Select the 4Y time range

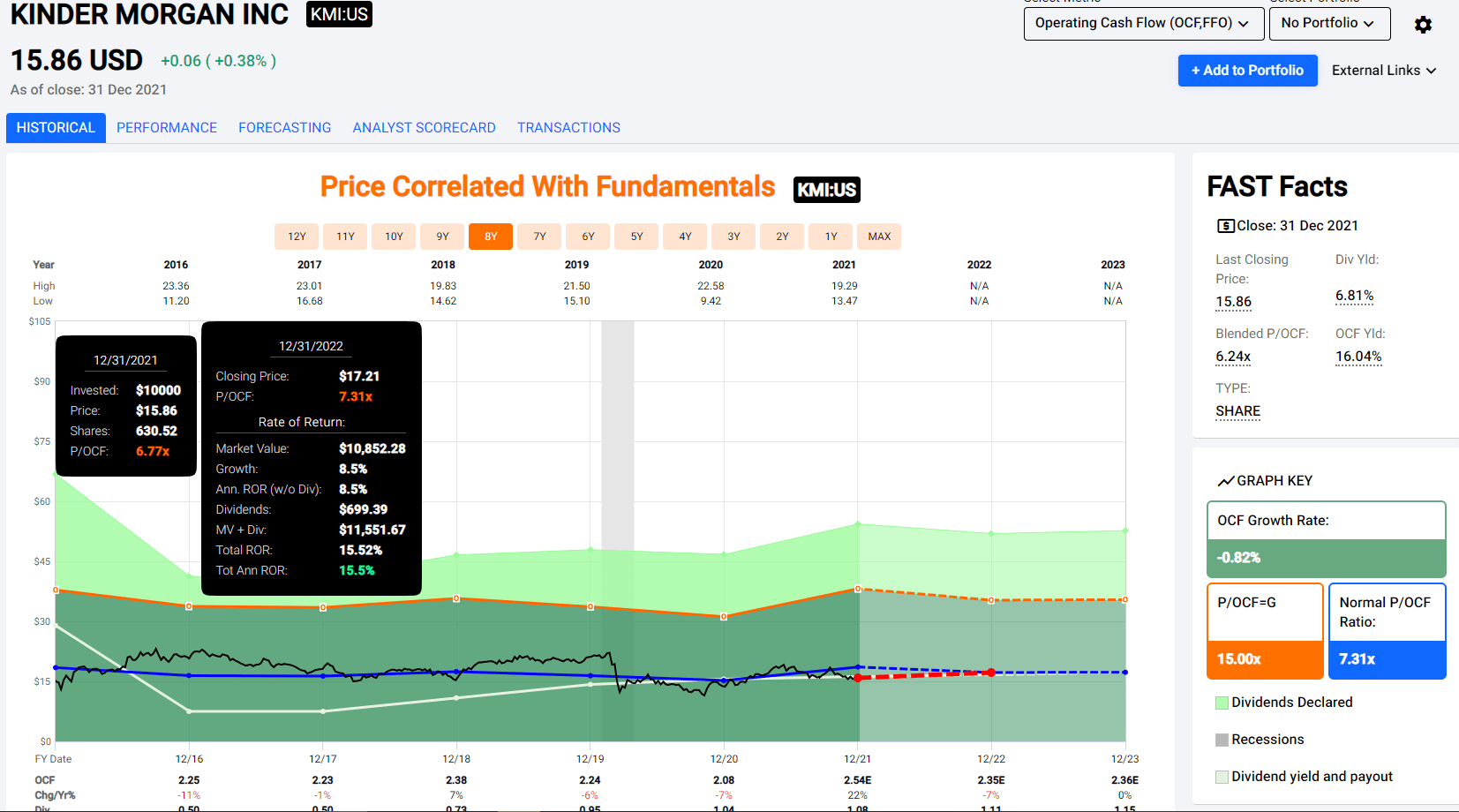(x=685, y=237)
